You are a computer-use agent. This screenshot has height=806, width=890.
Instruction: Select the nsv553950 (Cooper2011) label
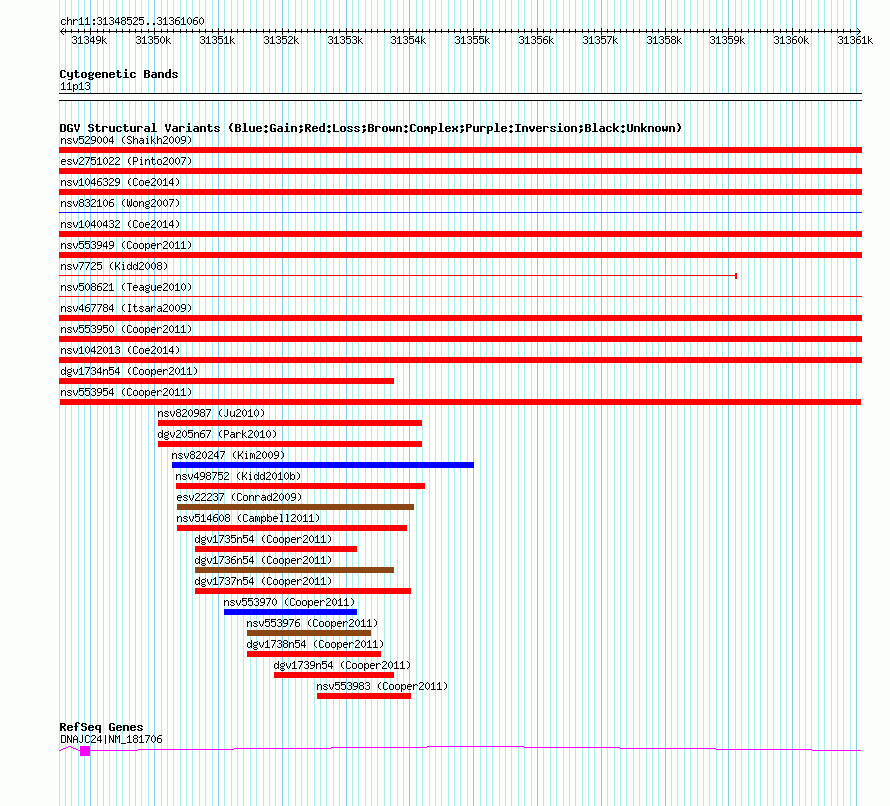click(x=126, y=329)
